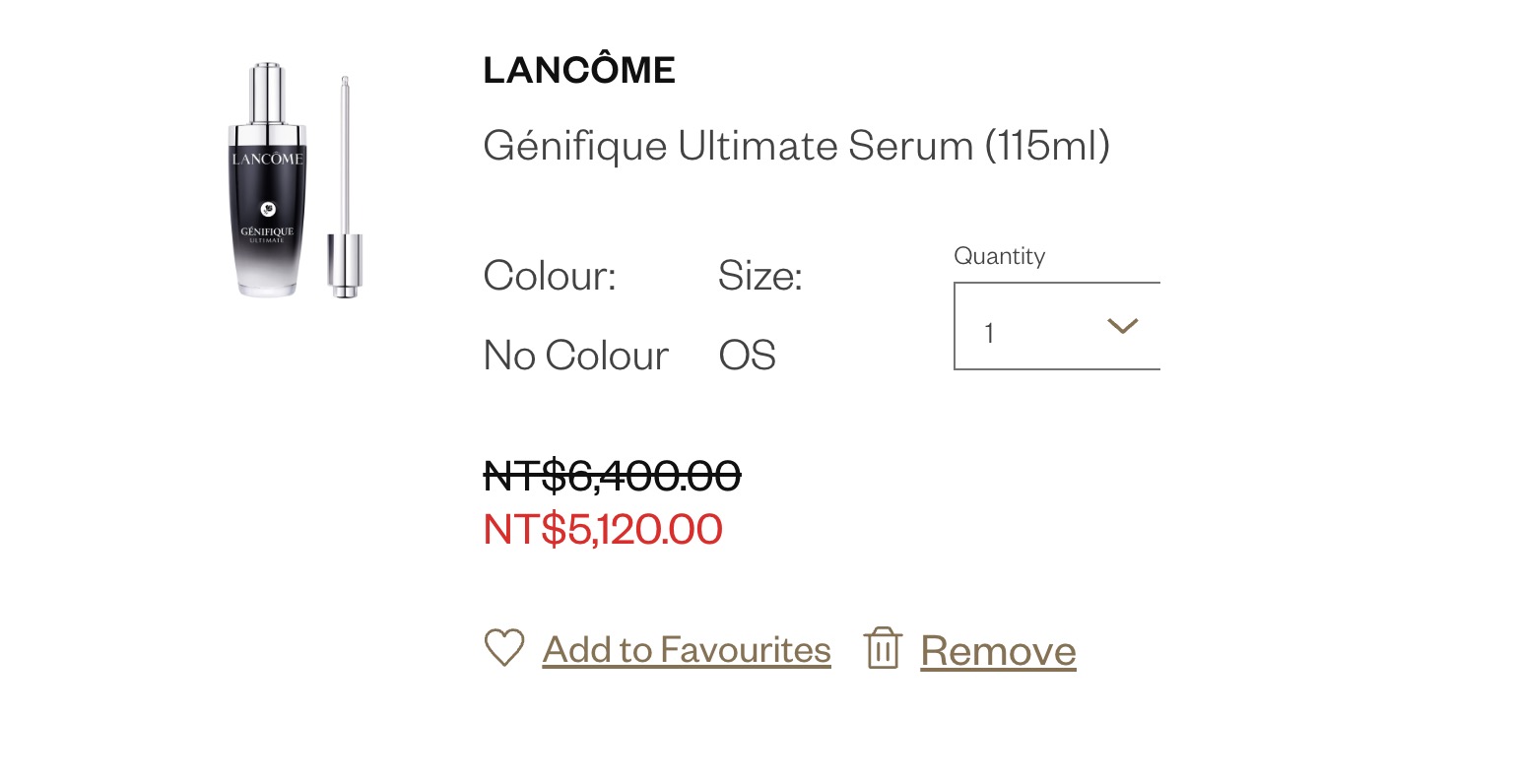Image resolution: width=1517 pixels, height=784 pixels.
Task: Select the No Colour value text
Action: [576, 356]
